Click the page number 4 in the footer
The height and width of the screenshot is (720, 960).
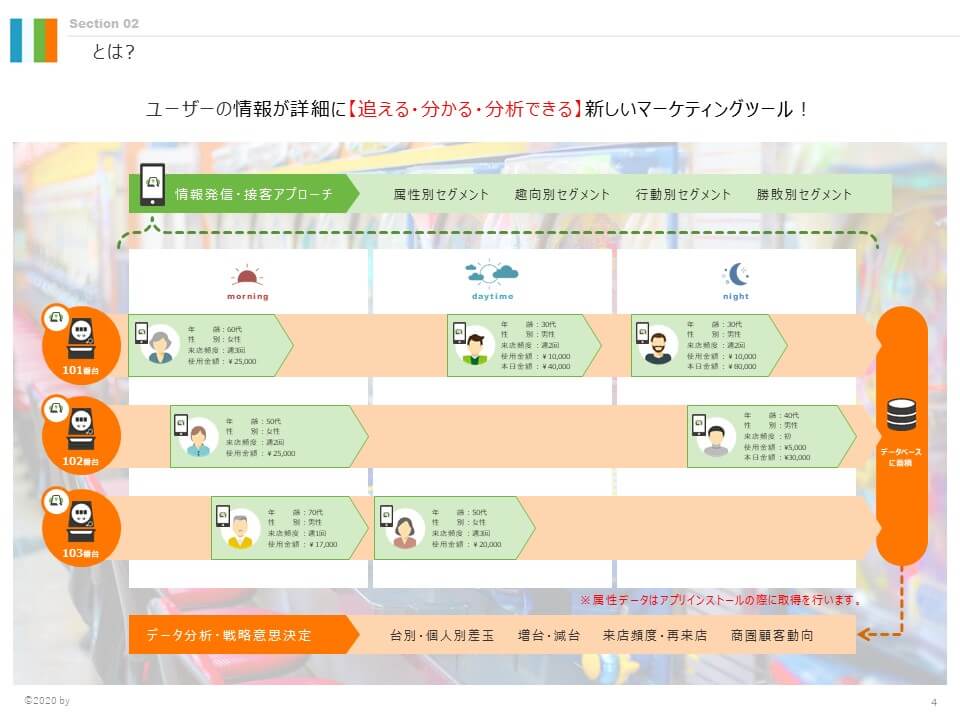tap(932, 701)
